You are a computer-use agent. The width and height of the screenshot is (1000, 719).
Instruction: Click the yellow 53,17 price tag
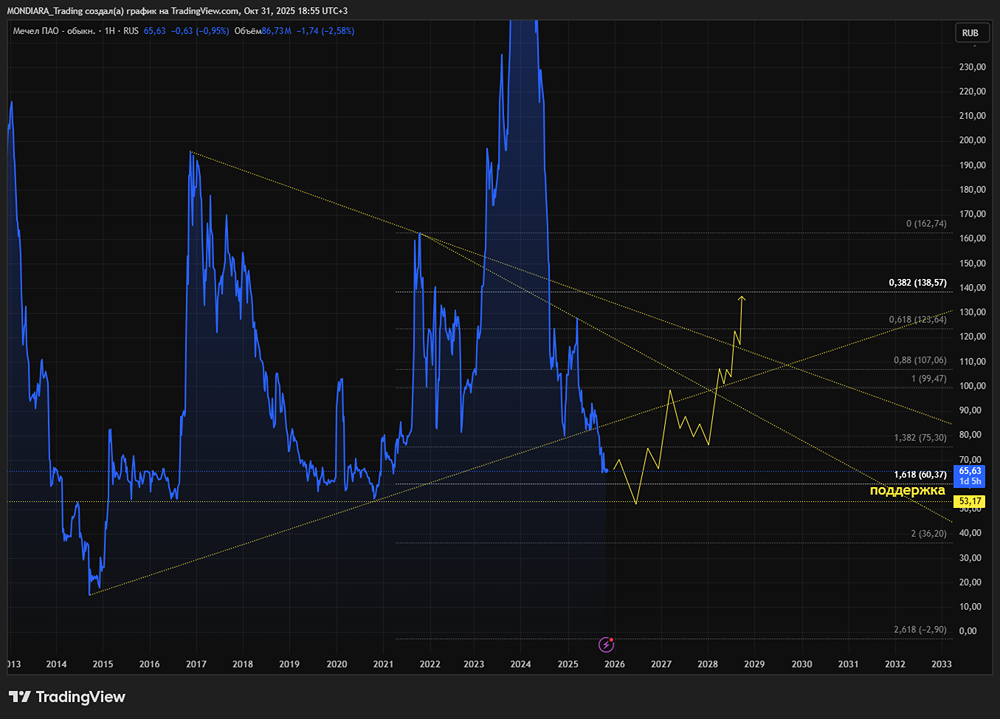pyautogui.click(x=969, y=500)
